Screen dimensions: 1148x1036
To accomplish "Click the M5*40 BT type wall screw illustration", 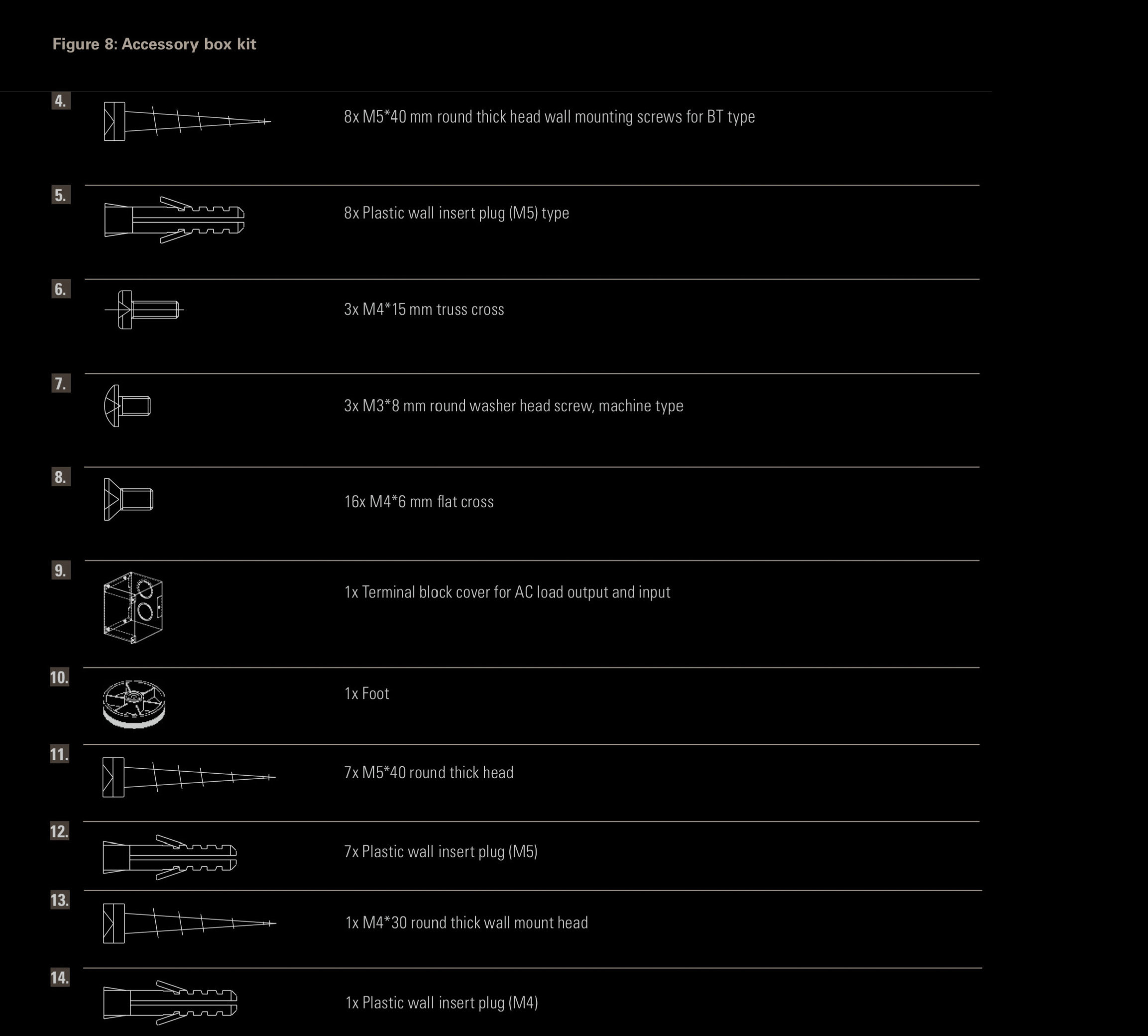I will point(187,121).
